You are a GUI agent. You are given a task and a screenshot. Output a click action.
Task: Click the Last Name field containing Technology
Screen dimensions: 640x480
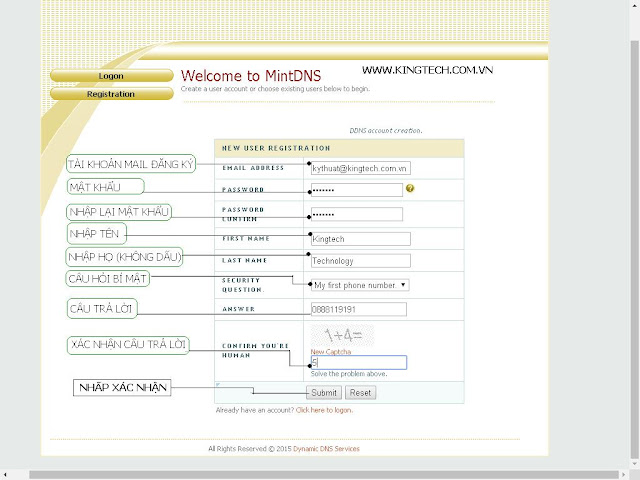click(x=360, y=261)
